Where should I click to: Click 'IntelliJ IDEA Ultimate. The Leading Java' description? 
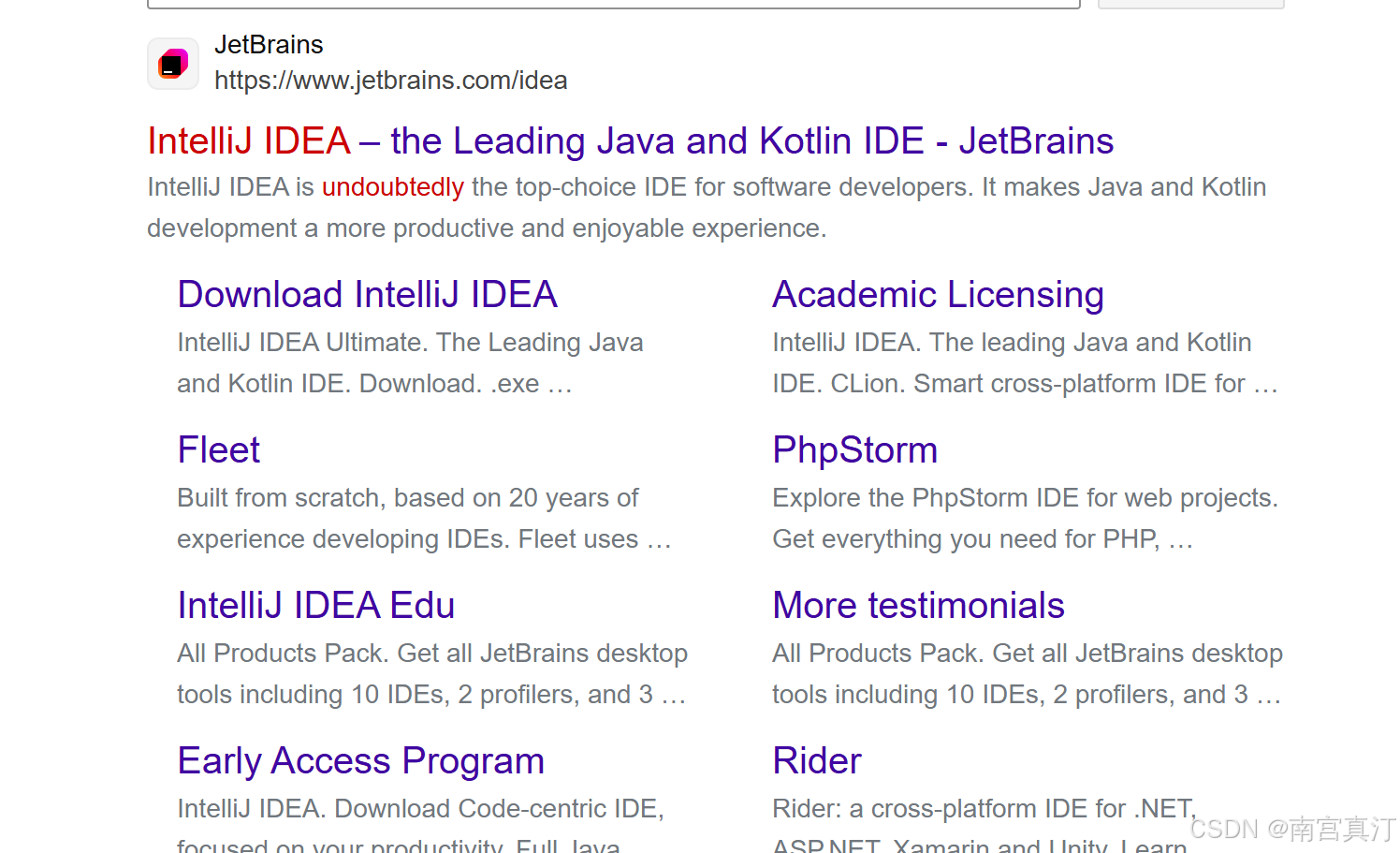[x=410, y=343]
